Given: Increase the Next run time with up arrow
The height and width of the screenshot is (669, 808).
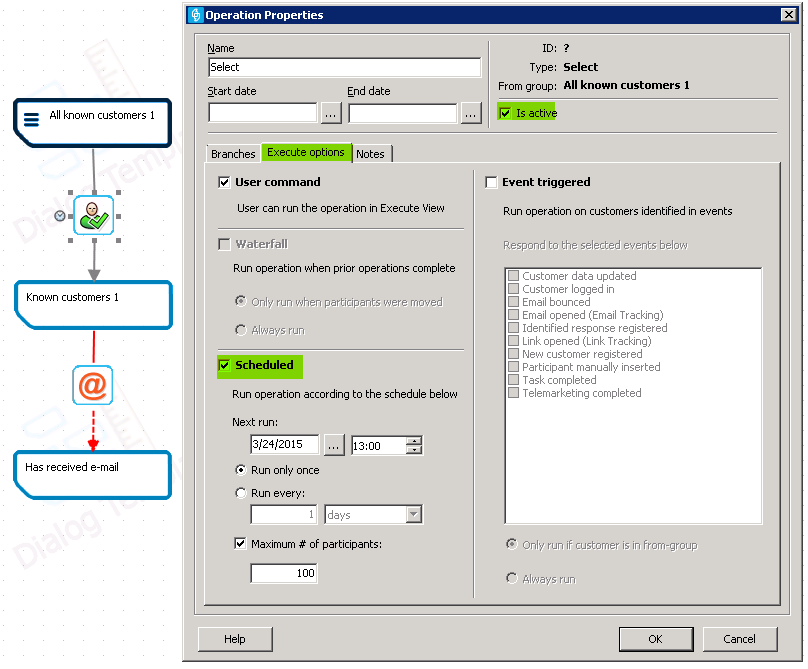Looking at the screenshot, I should pos(414,441).
